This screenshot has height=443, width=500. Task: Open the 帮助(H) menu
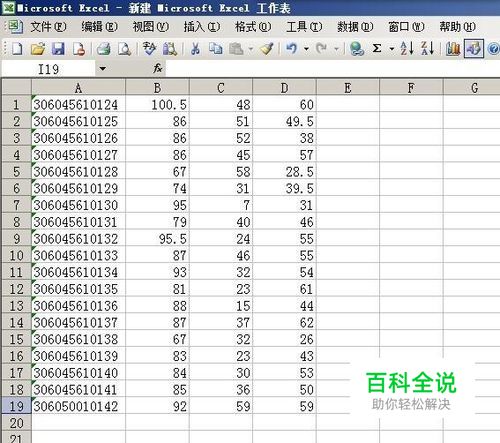(457, 27)
